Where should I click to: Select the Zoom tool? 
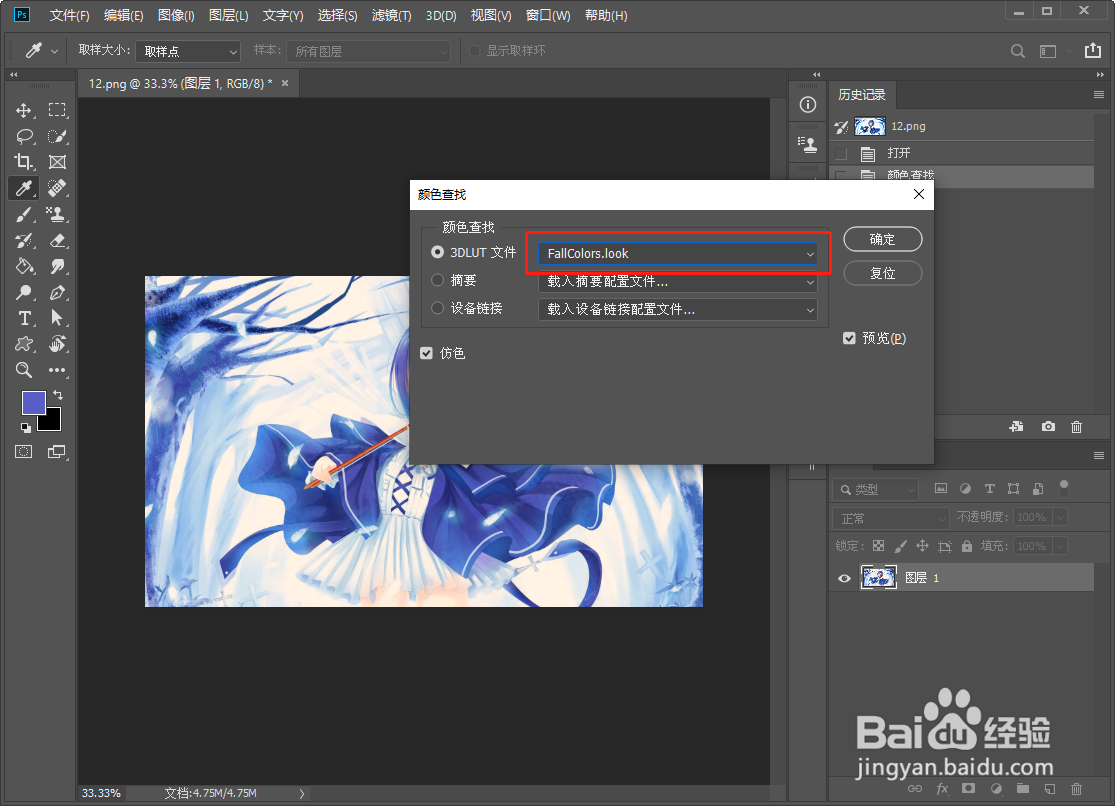[23, 370]
